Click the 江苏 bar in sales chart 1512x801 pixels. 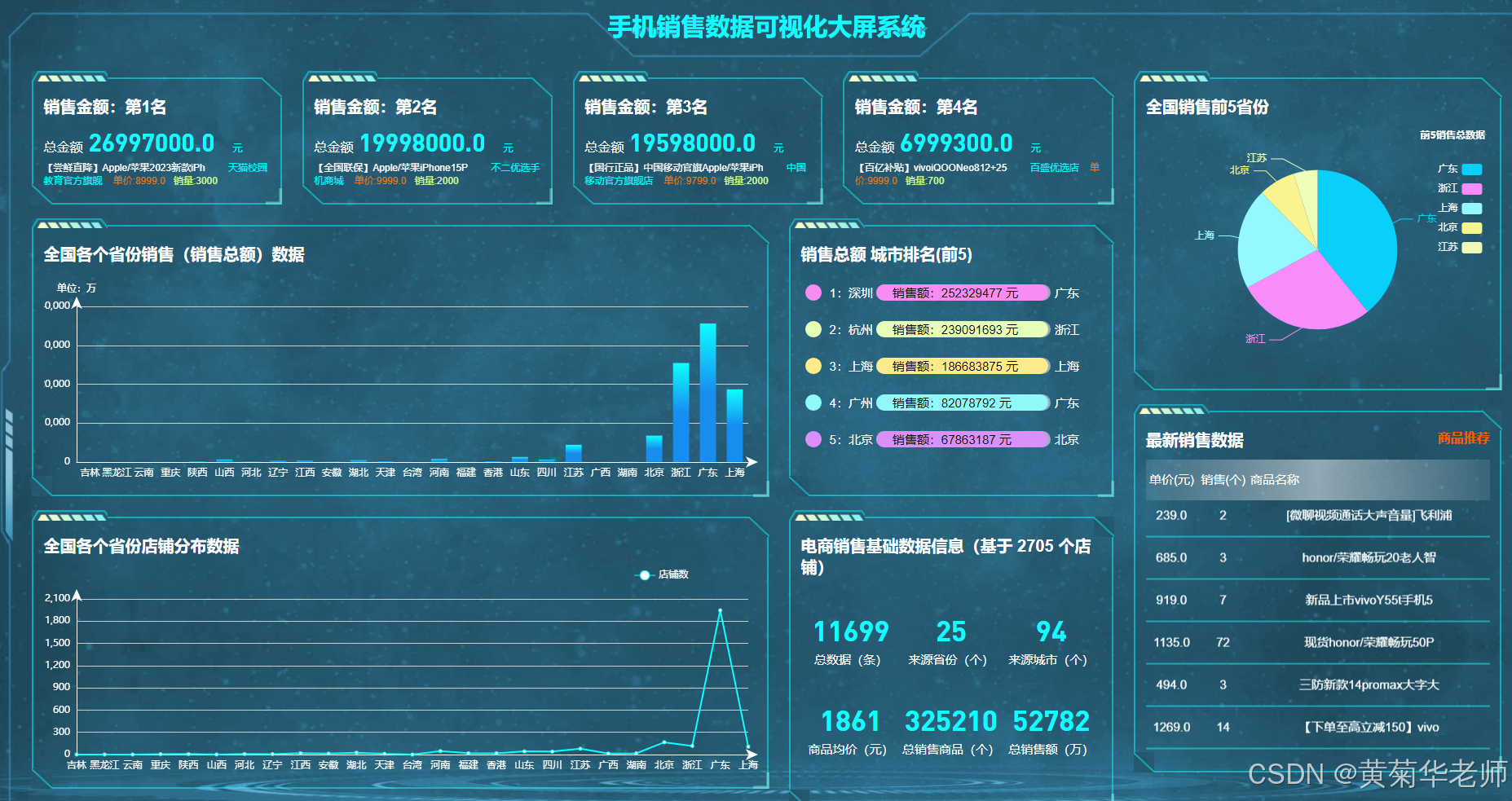point(573,453)
